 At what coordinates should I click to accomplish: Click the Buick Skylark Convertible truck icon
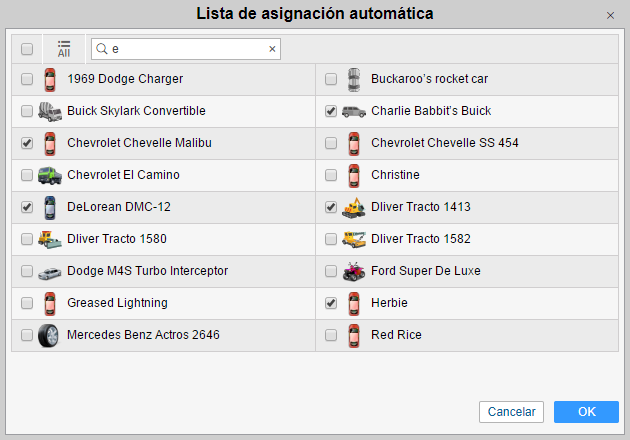tap(50, 111)
